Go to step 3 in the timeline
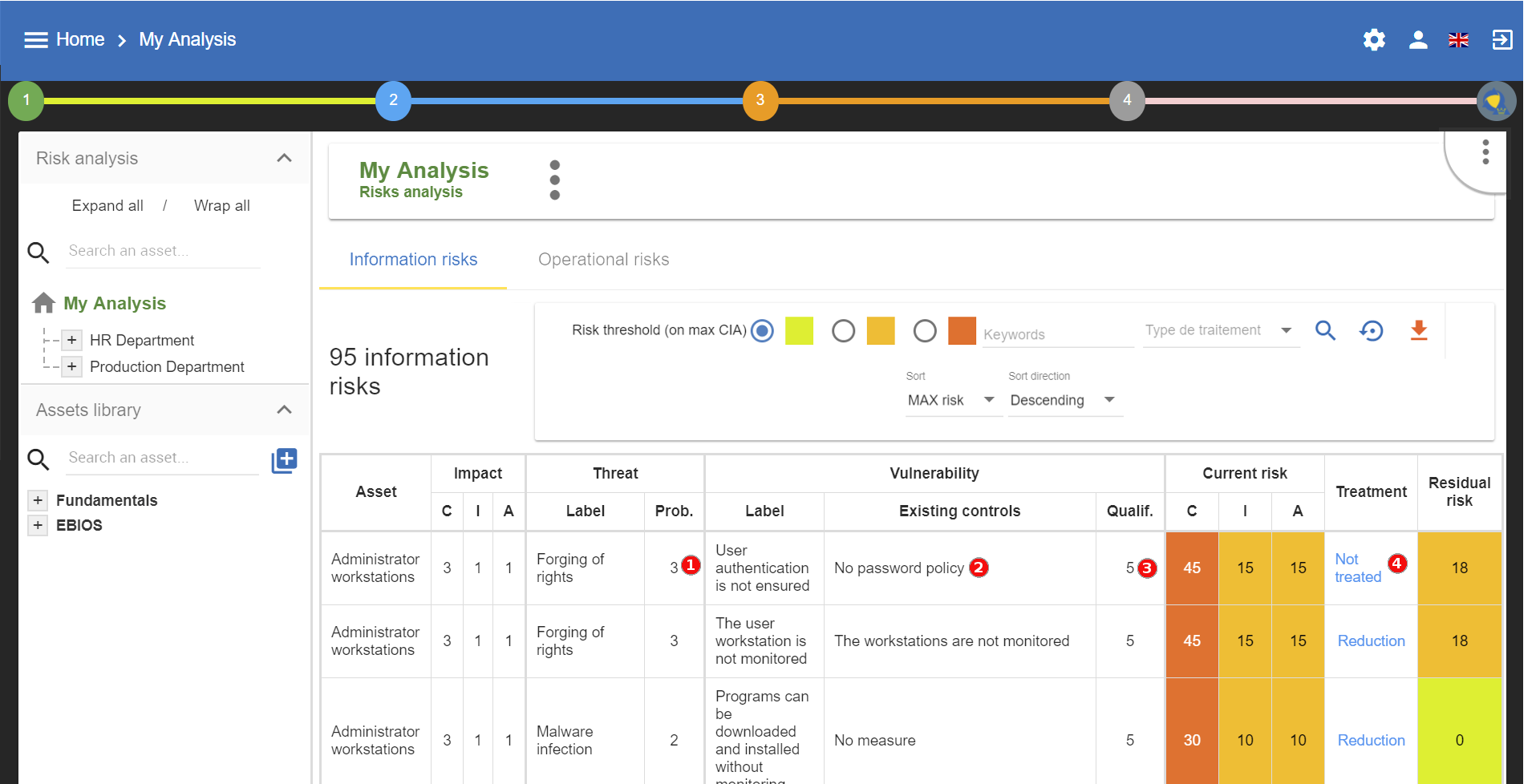Screen dimensions: 1540x784 760,100
